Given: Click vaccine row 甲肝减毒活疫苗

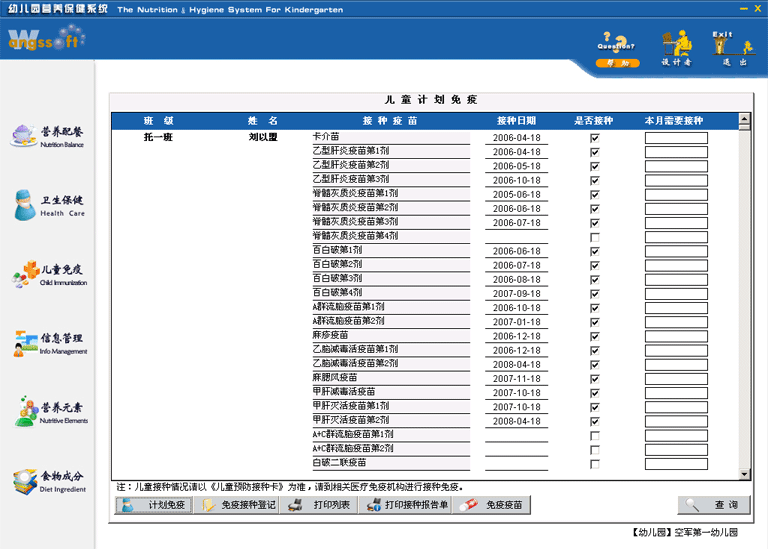Looking at the screenshot, I should point(391,392).
